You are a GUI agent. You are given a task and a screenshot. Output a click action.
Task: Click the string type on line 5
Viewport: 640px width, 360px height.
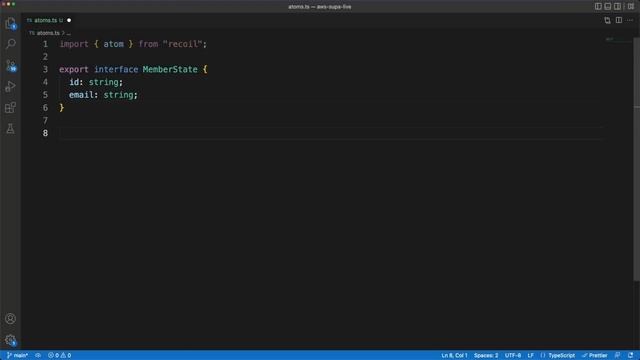click(118, 95)
